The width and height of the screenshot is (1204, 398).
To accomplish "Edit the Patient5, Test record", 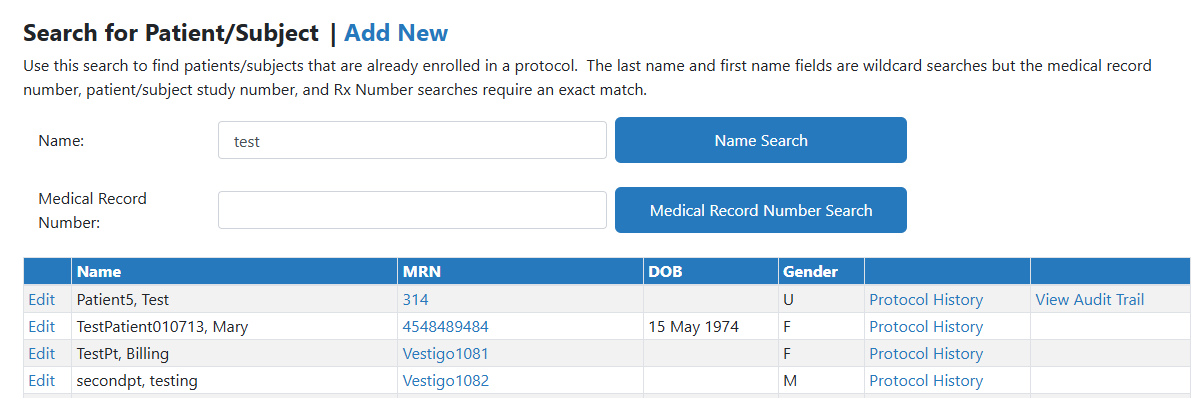I will point(42,299).
